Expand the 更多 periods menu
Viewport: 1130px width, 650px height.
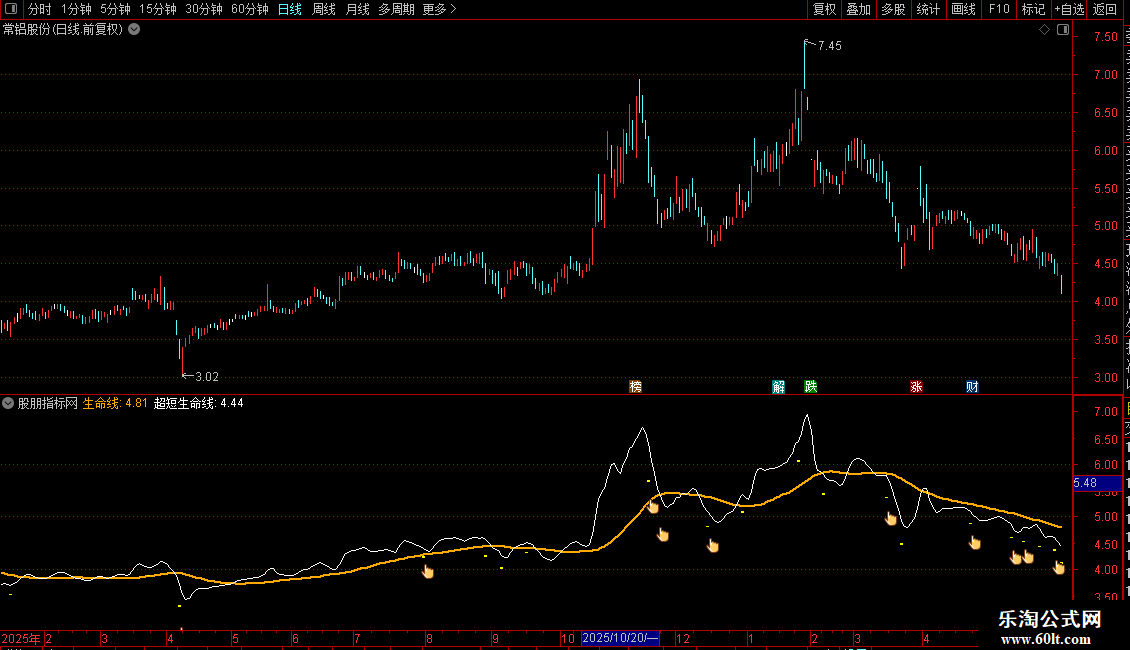click(x=440, y=9)
